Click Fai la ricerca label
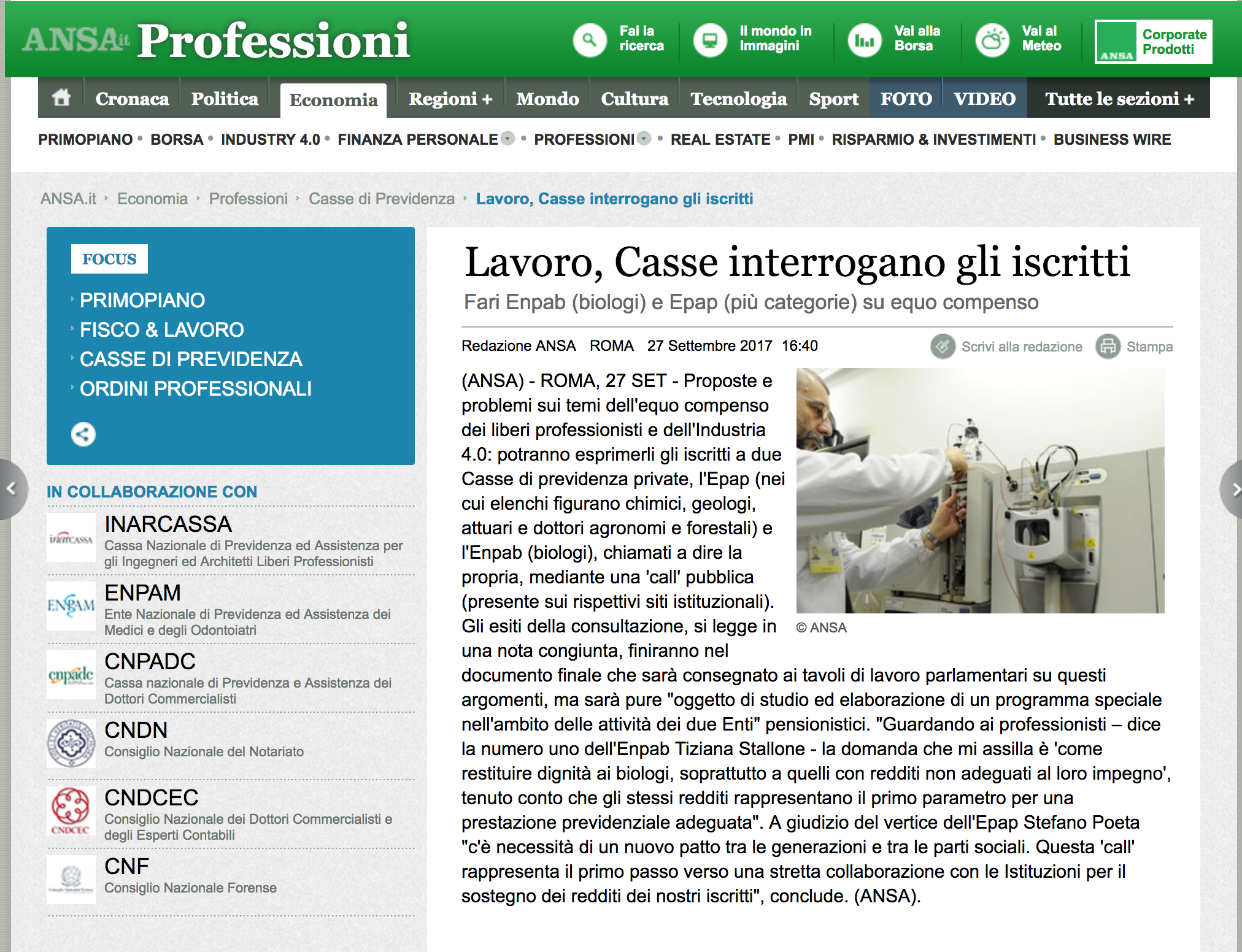Viewport: 1242px width, 952px height. coord(641,38)
